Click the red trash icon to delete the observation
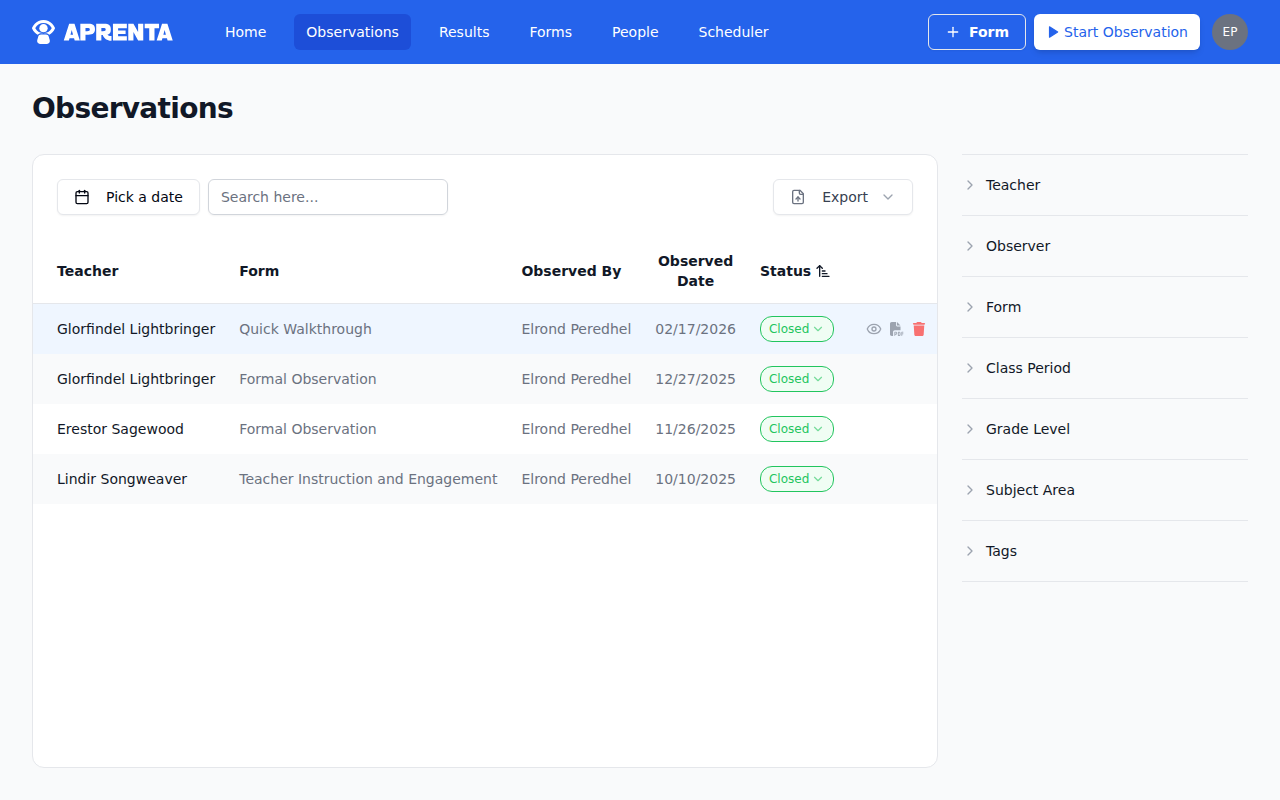The width and height of the screenshot is (1280, 800). pos(919,328)
